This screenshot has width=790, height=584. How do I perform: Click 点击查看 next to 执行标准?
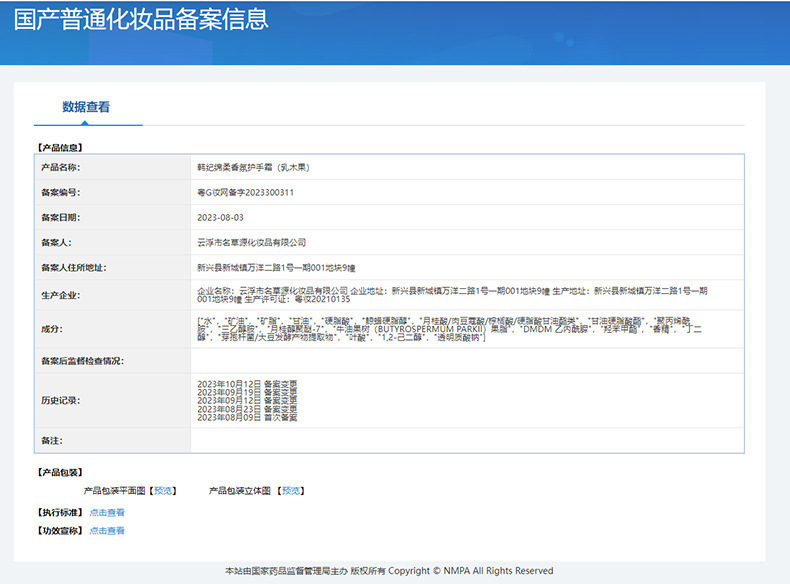107,512
